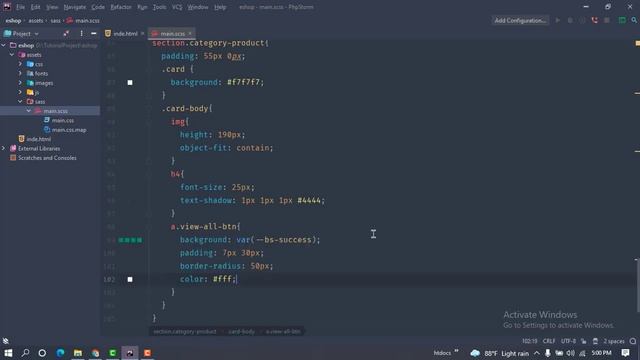Expand External Libraries node
Viewport: 640px width, 360px height.
[x=4, y=149]
